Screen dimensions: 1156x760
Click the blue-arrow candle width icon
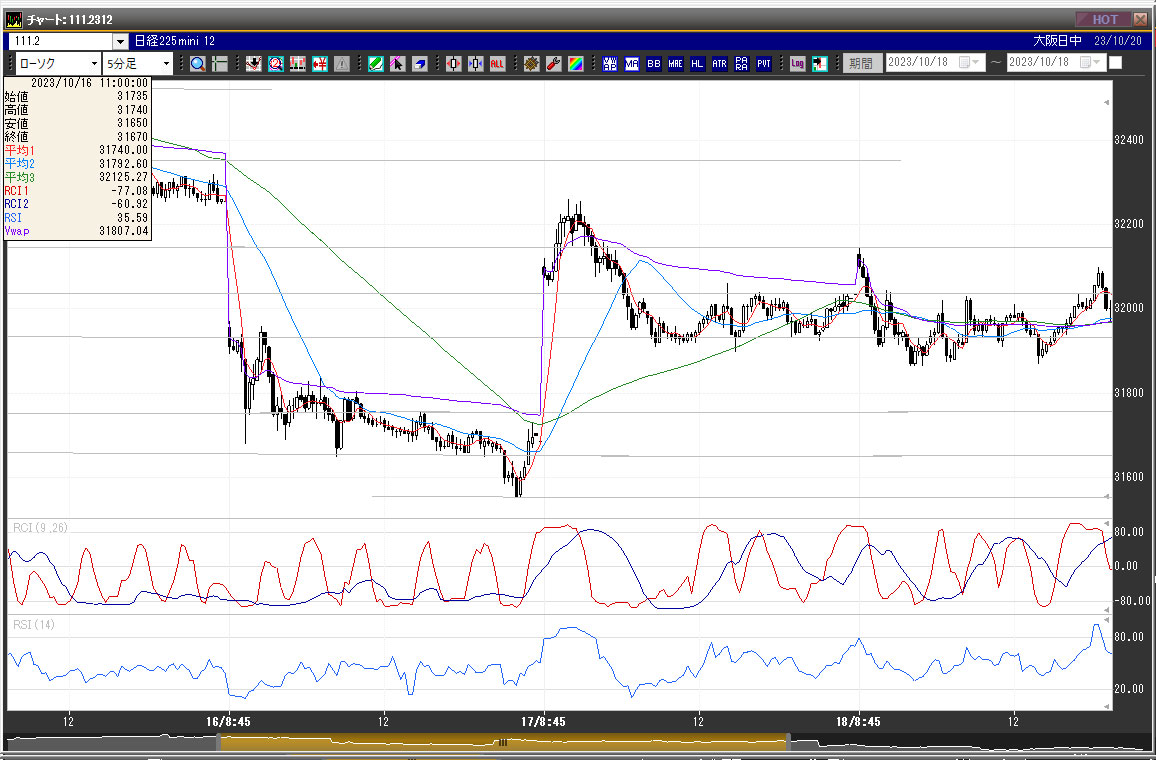tap(476, 64)
